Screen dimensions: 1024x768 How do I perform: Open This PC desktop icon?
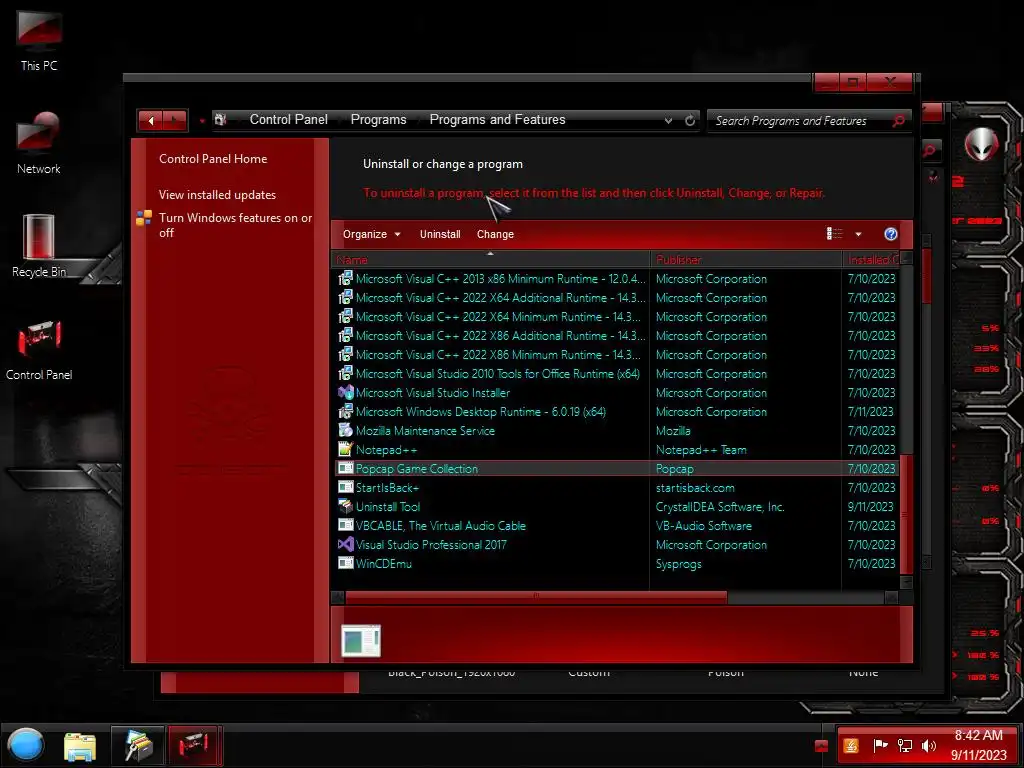tap(39, 40)
